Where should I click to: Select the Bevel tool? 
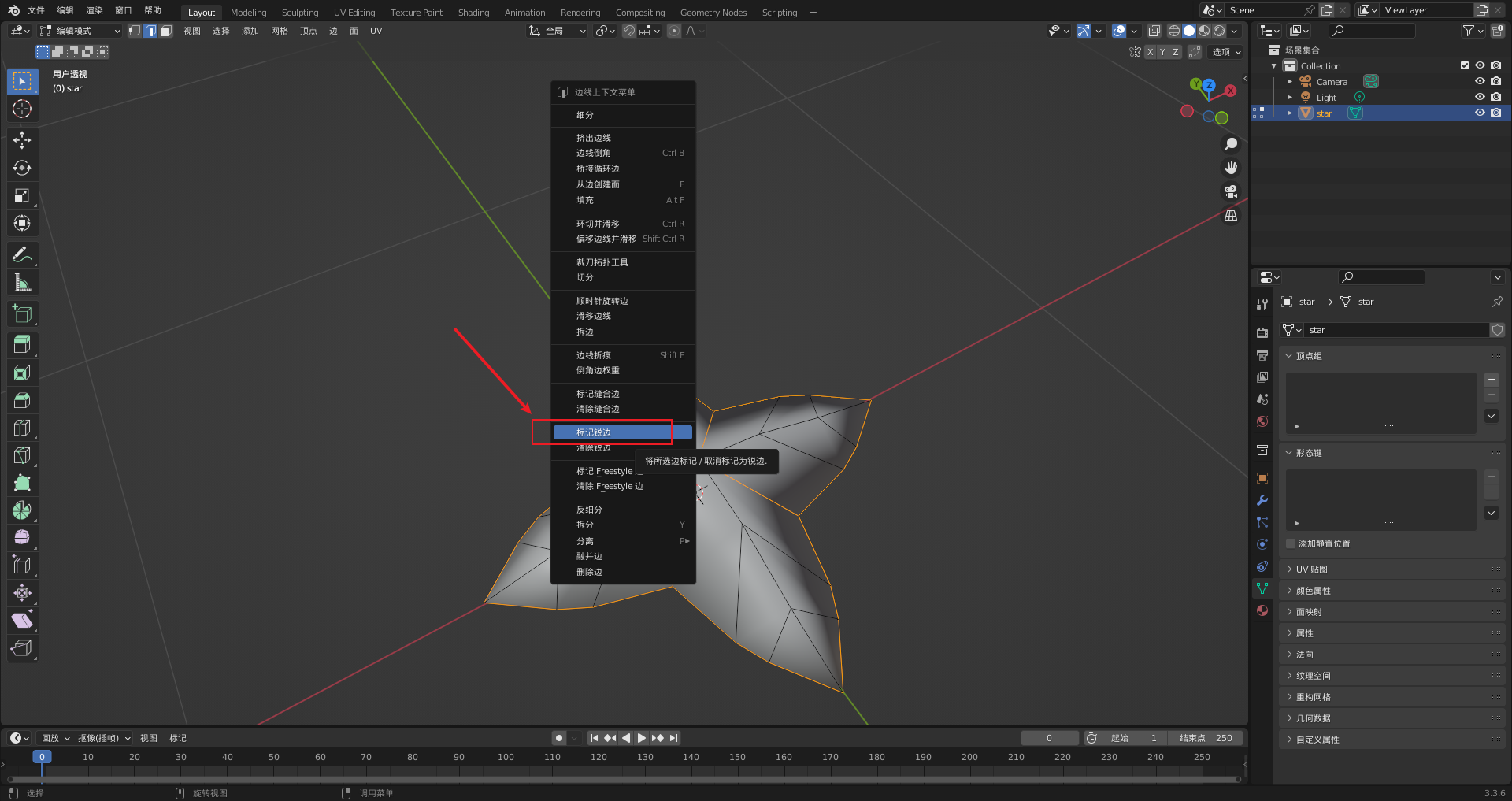(22, 400)
